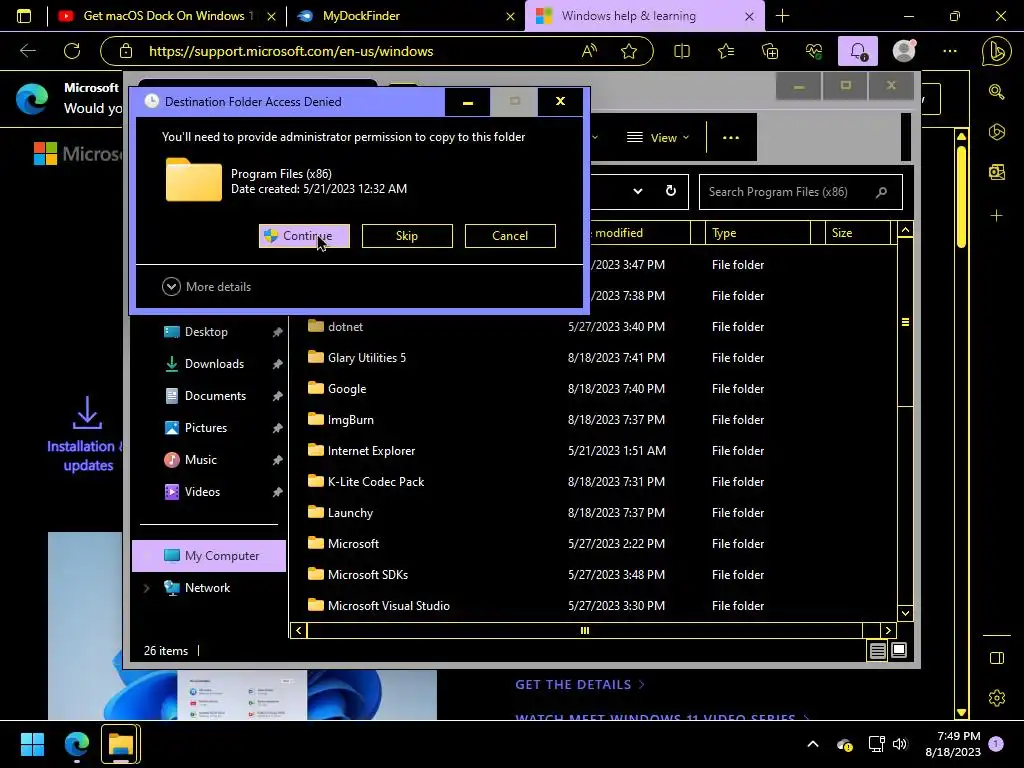Image resolution: width=1024 pixels, height=768 pixels.
Task: Select Downloads in the navigation pane
Action: point(214,364)
